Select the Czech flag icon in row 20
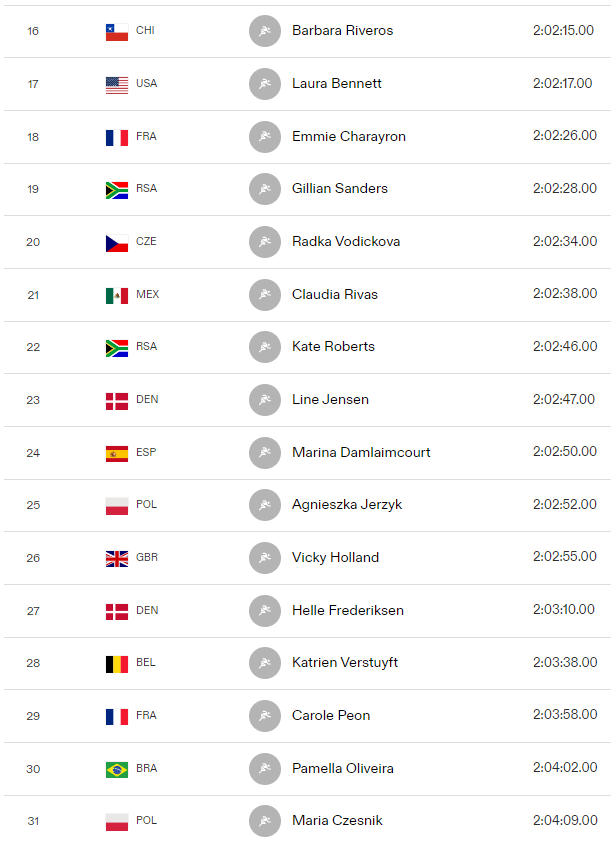Image resolution: width=611 pixels, height=847 pixels. [x=117, y=243]
